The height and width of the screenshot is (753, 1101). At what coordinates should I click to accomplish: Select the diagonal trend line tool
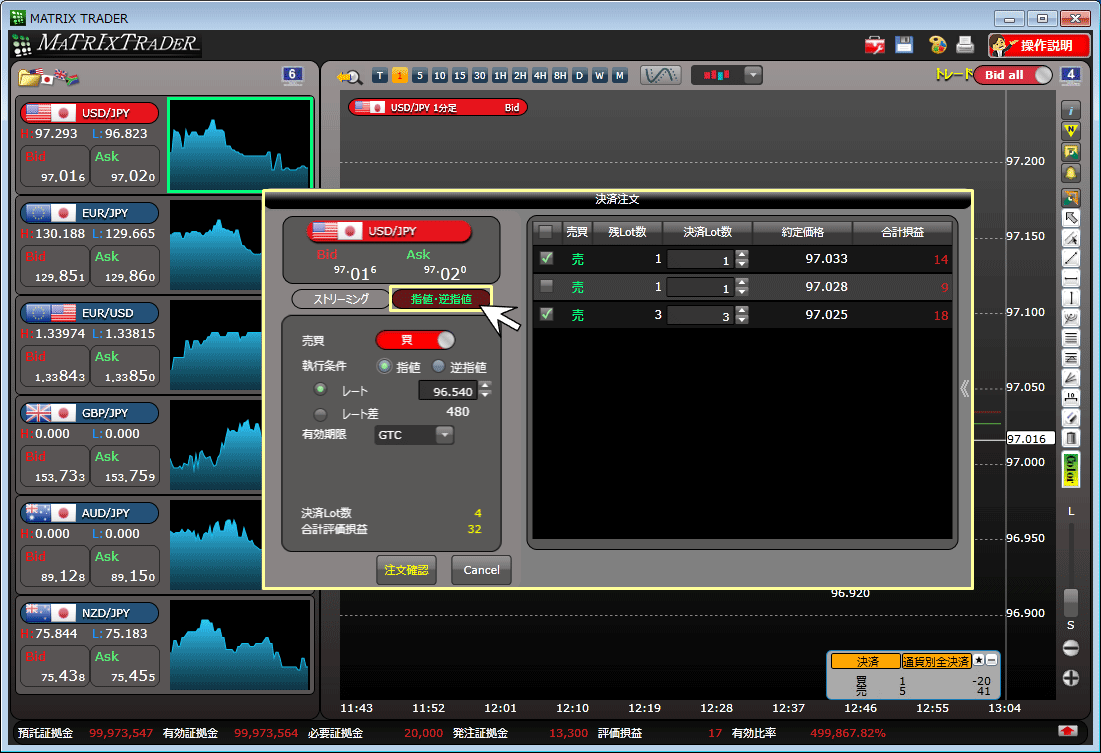(x=1070, y=258)
